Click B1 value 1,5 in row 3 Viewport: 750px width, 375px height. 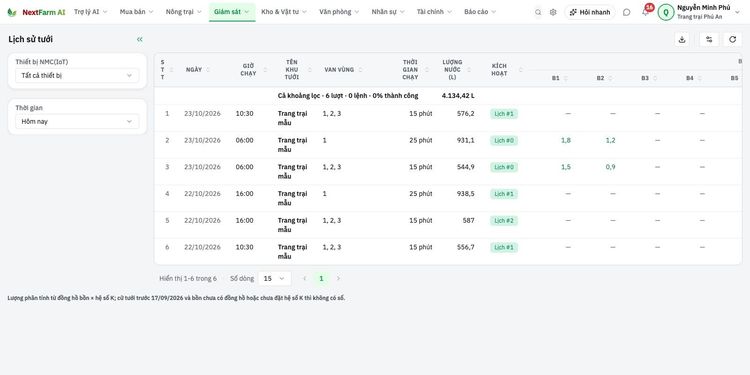[x=566, y=167]
